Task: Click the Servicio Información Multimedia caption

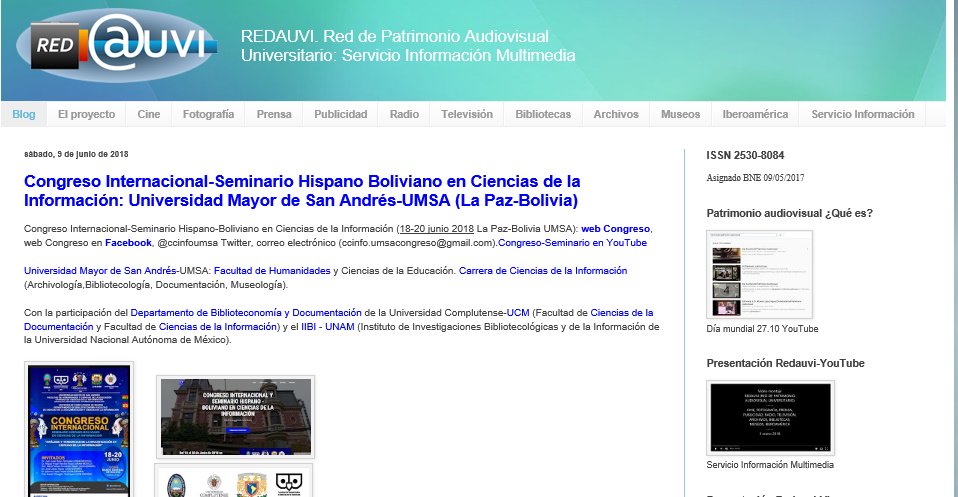Action: pos(770,465)
